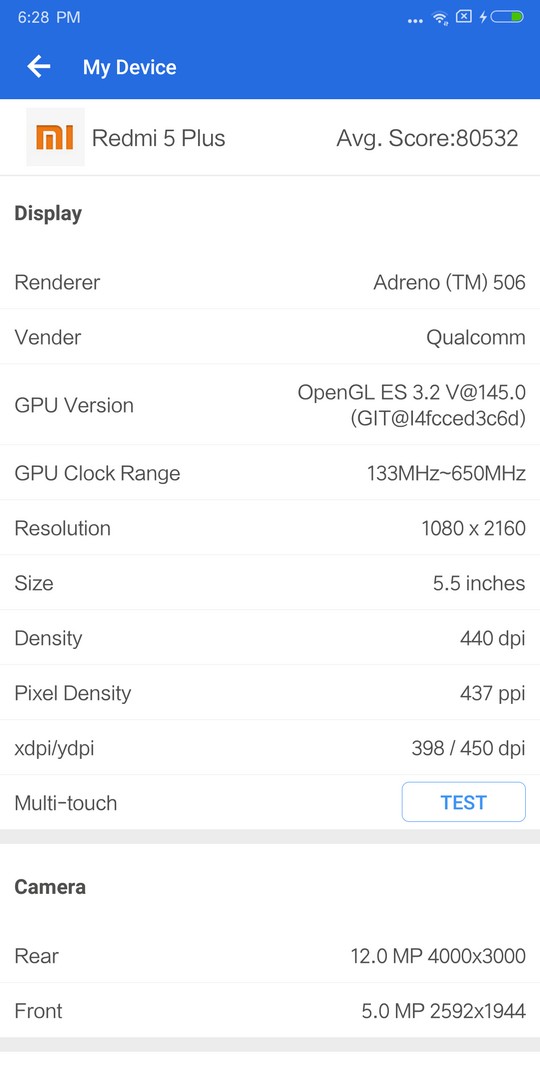Select the Renderer Adreno 506 row
This screenshot has width=540, height=1080.
tap(270, 282)
